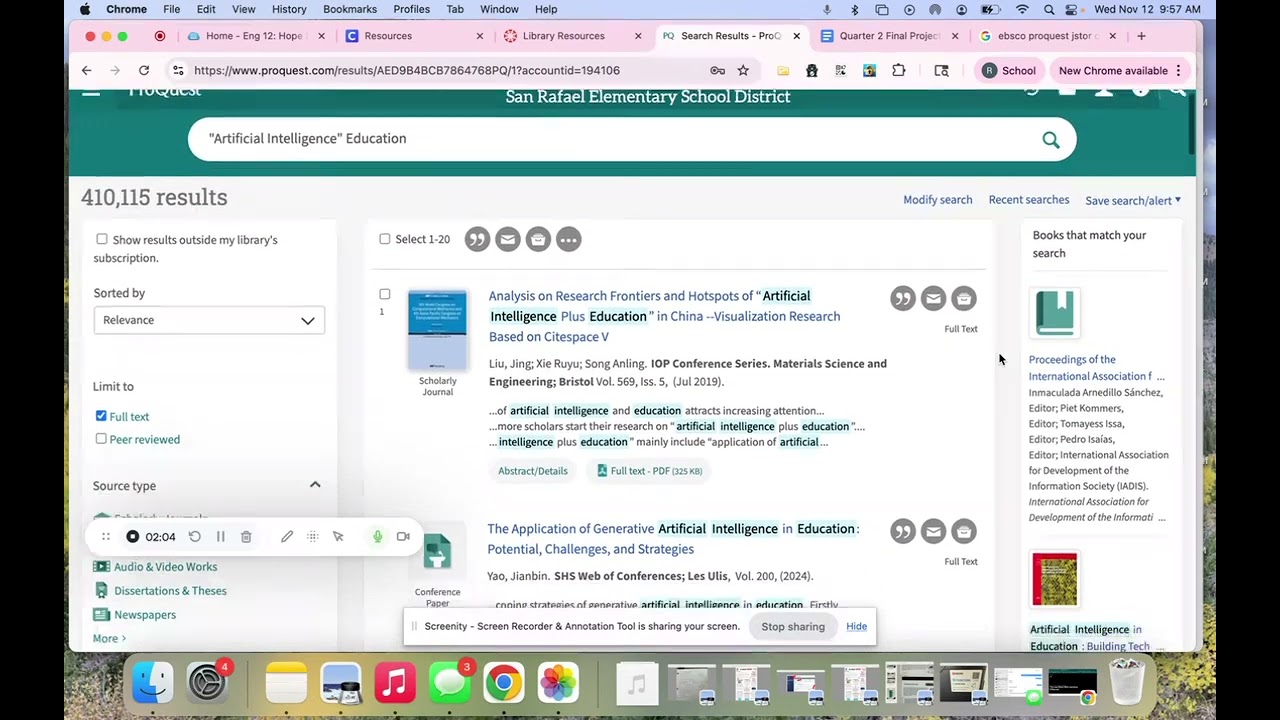Filter by Newspapers source type
Screen dimensions: 1280x720
(145, 615)
